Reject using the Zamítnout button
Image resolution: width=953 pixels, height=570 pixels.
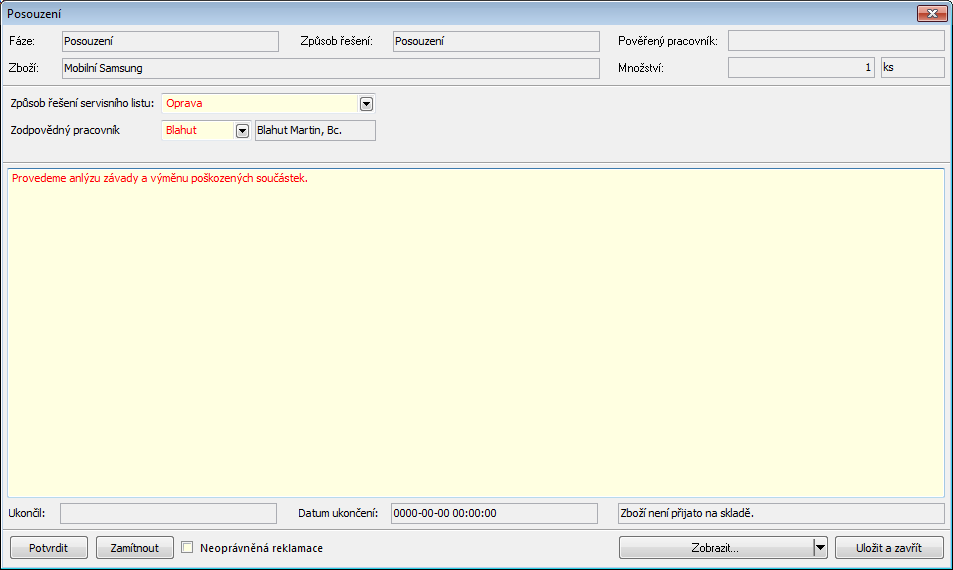[134, 548]
